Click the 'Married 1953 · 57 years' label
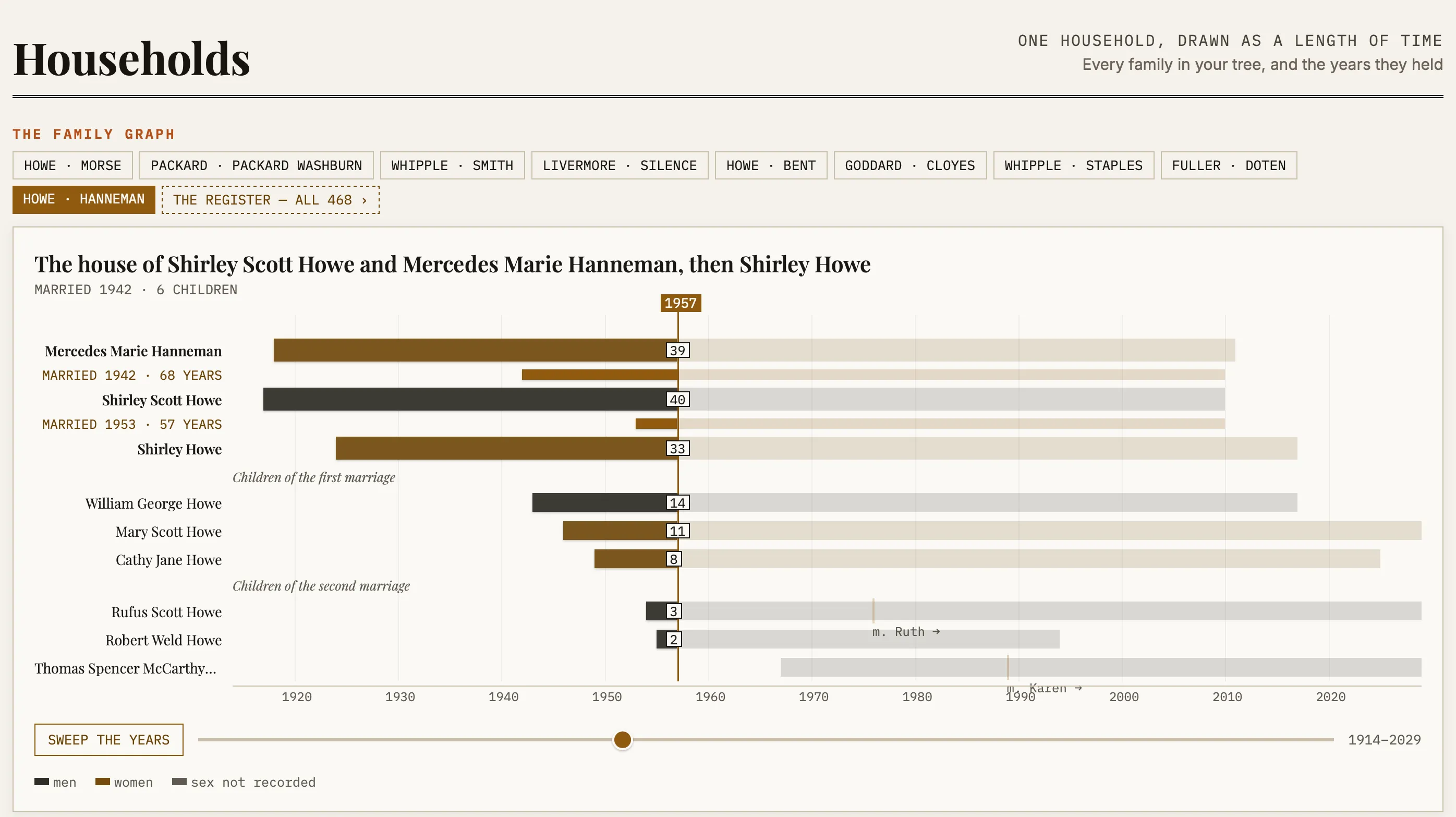Viewport: 1456px width, 817px height. point(132,425)
